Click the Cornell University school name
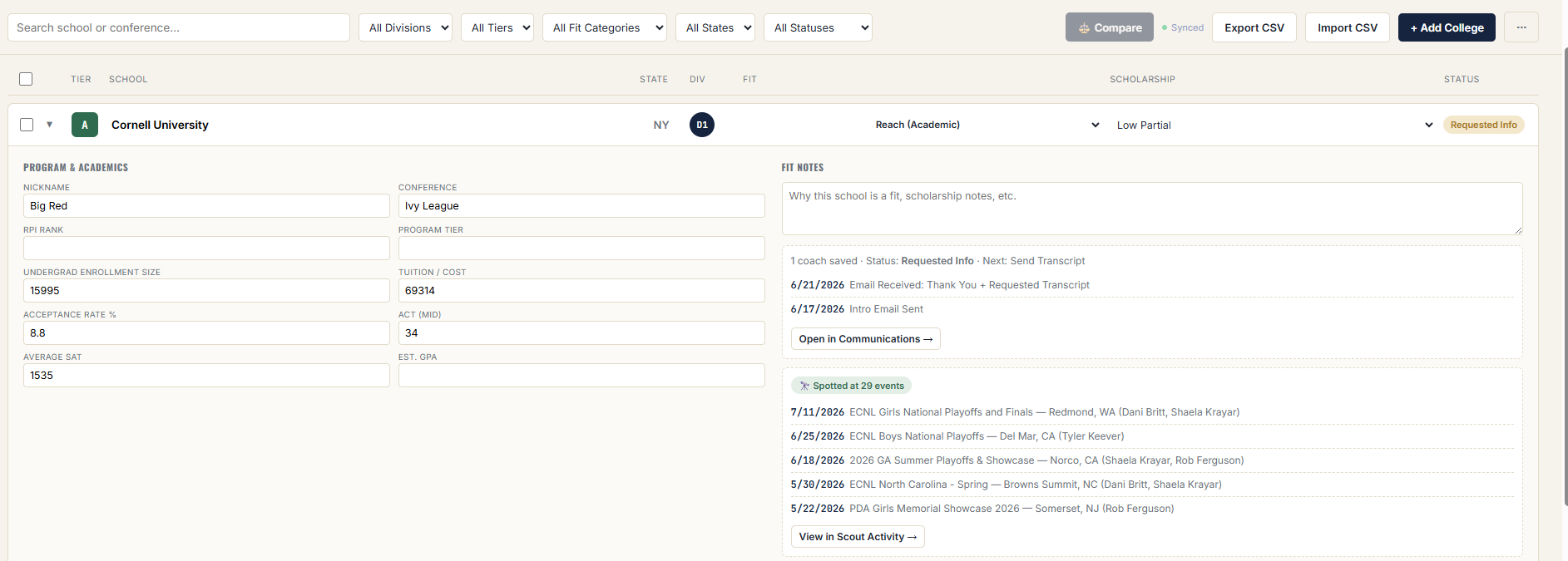This screenshot has height=561, width=1568. [160, 125]
